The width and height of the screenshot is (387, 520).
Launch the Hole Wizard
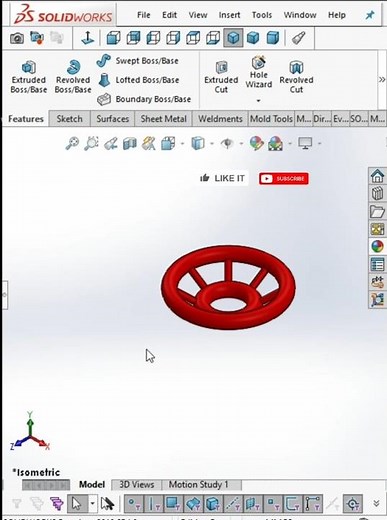point(259,72)
